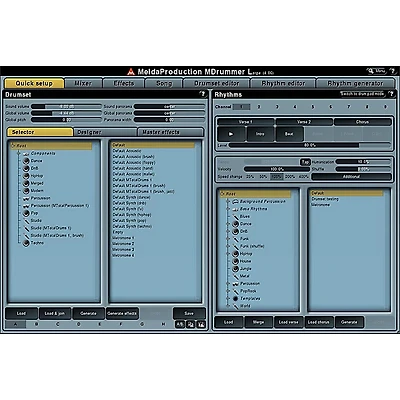The width and height of the screenshot is (400, 400).
Task: Open the Drumset editor tab
Action: (x=217, y=83)
